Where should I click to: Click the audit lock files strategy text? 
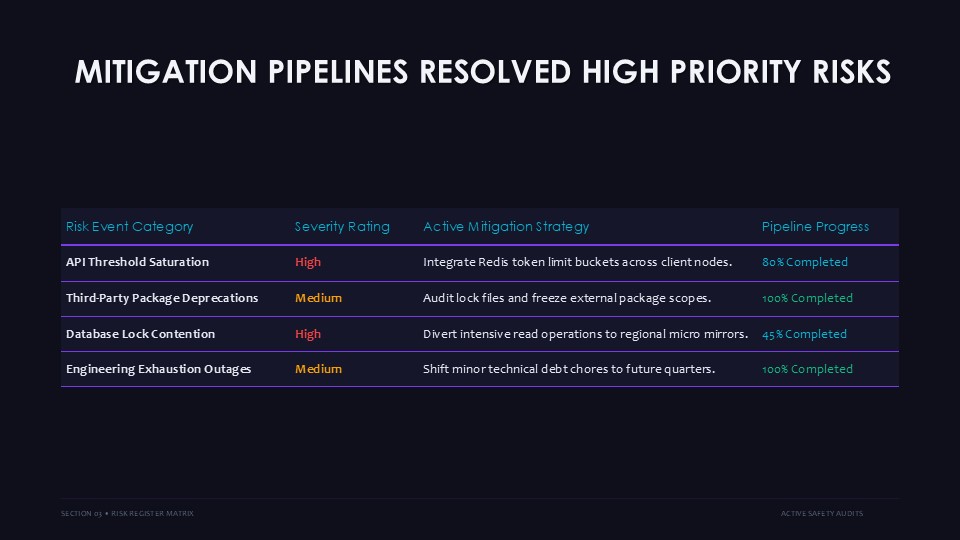567,298
